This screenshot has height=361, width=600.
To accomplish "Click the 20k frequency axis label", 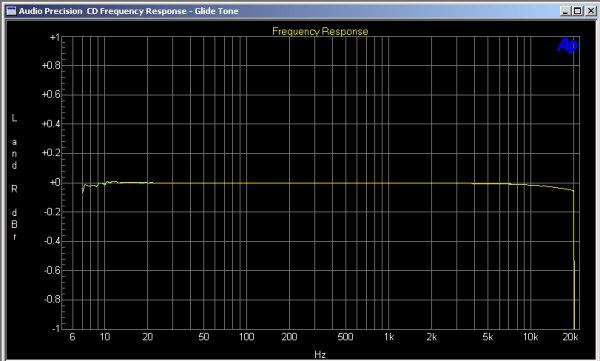I will coord(570,337).
